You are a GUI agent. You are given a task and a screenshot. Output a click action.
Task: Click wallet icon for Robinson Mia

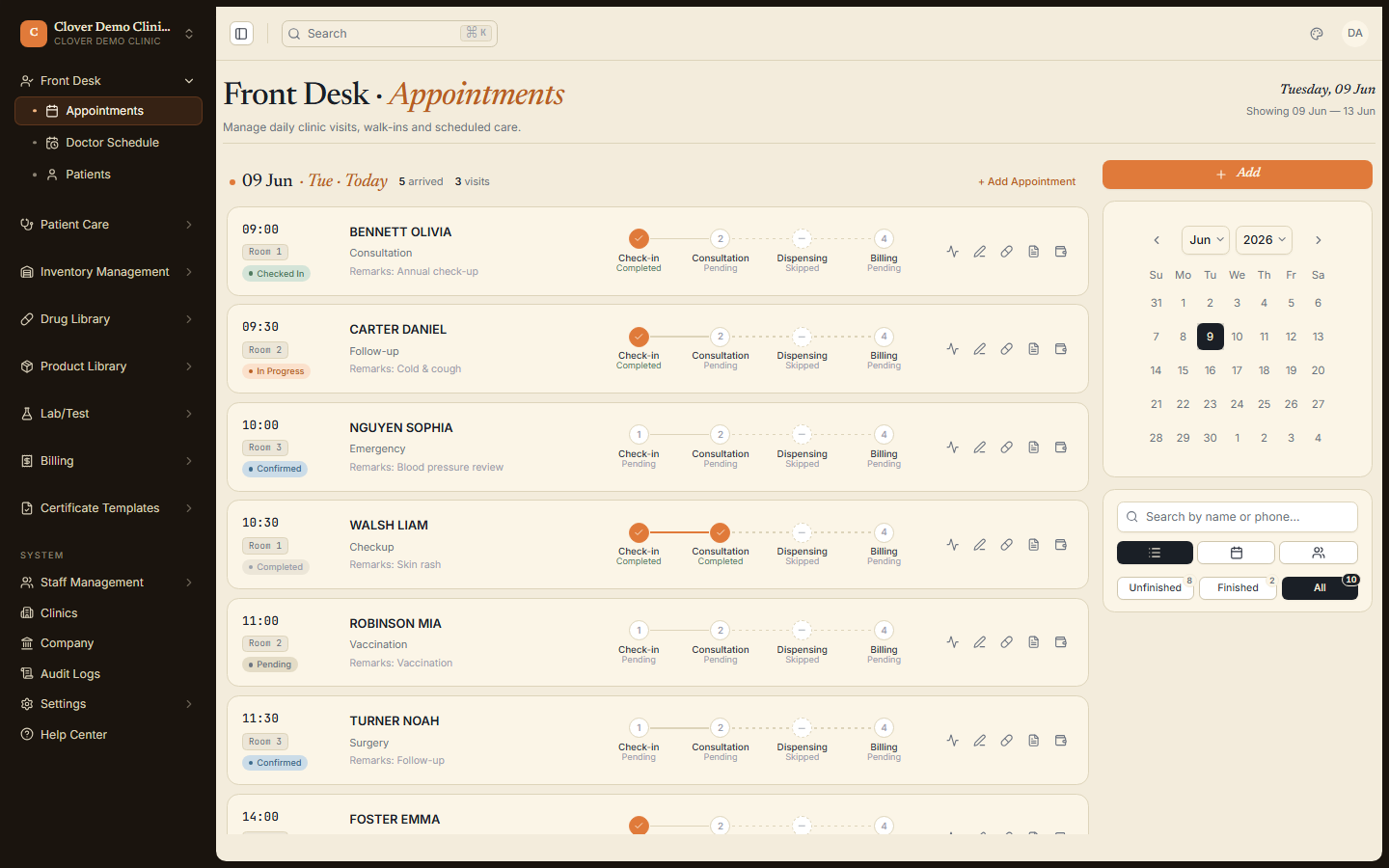tap(1060, 642)
